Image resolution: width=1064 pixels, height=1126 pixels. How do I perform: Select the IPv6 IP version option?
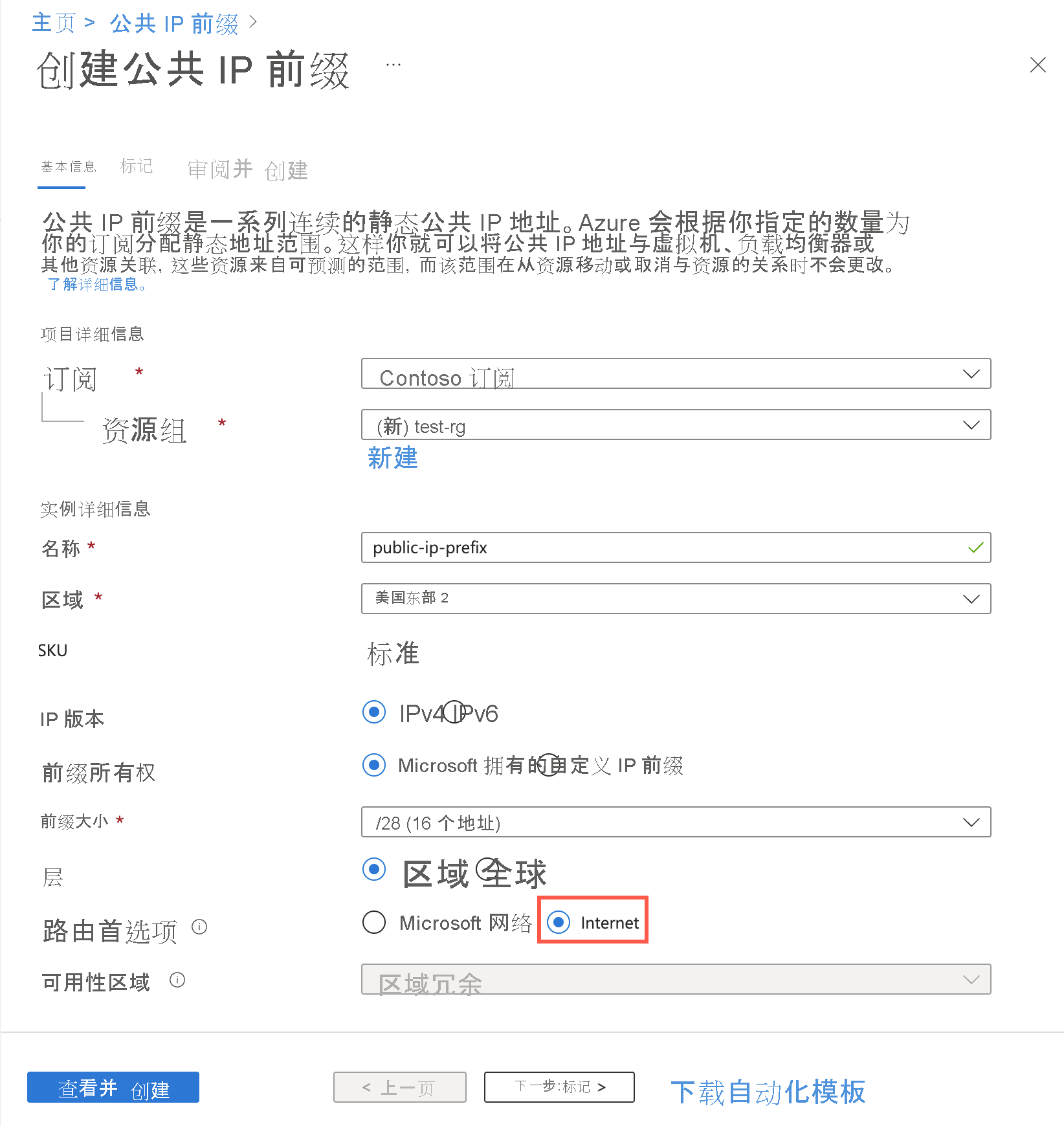(x=455, y=712)
